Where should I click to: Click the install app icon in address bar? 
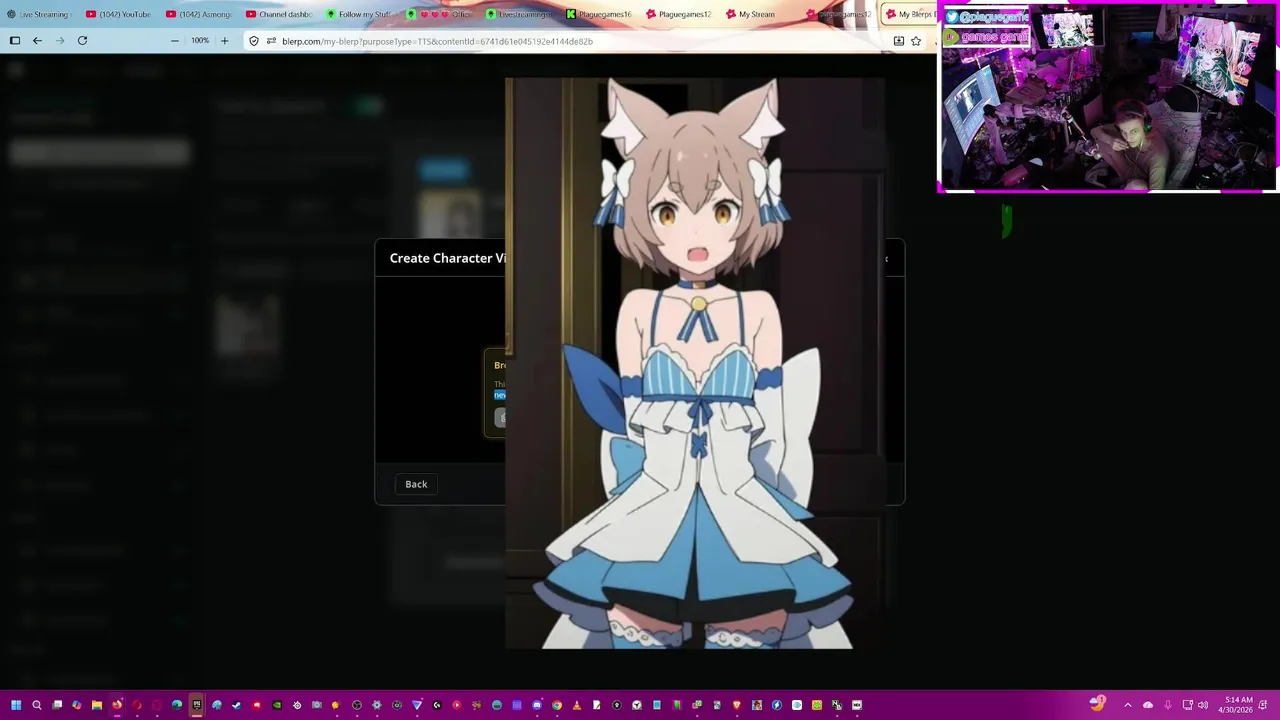(x=898, y=41)
